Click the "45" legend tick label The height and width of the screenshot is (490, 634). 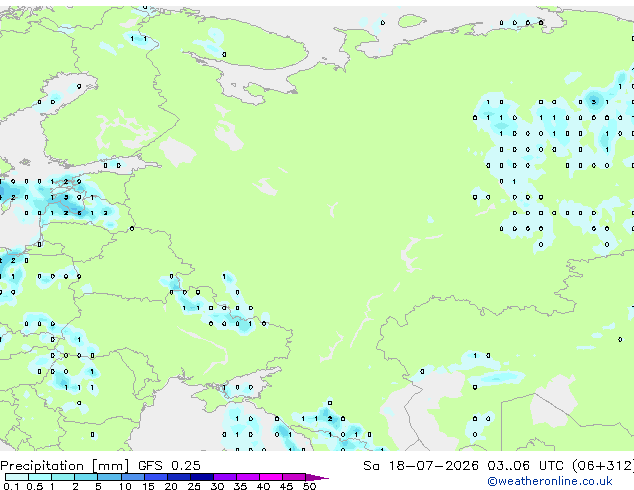[x=286, y=486]
